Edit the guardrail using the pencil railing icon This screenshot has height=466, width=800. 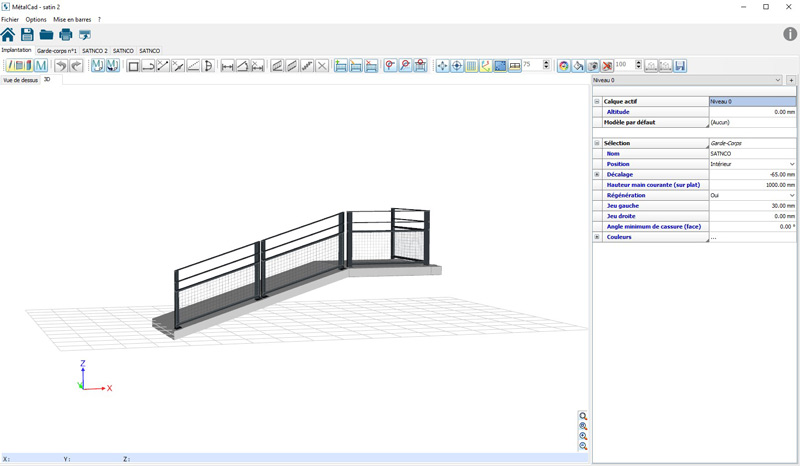point(356,66)
